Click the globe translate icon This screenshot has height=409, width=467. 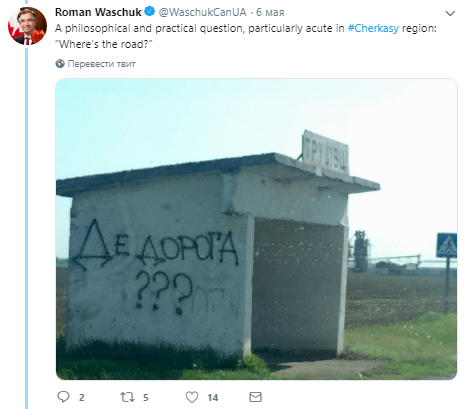click(60, 63)
